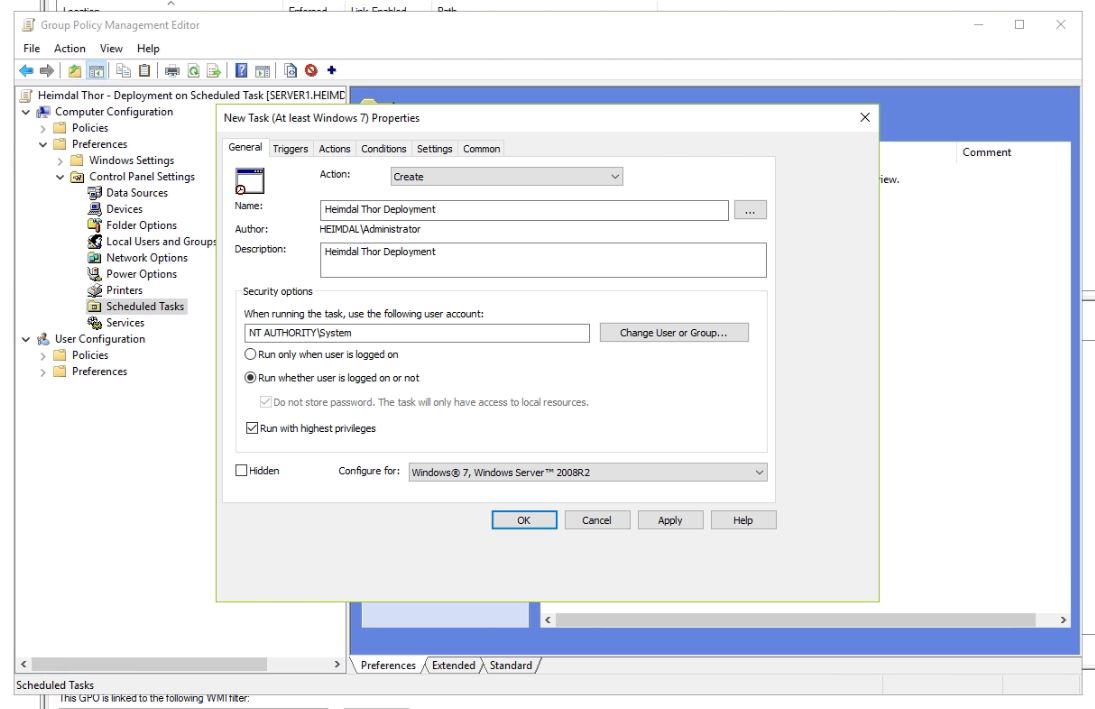Open the Configure for dropdown
Viewport: 1095px width, 709px height.
(x=759, y=471)
